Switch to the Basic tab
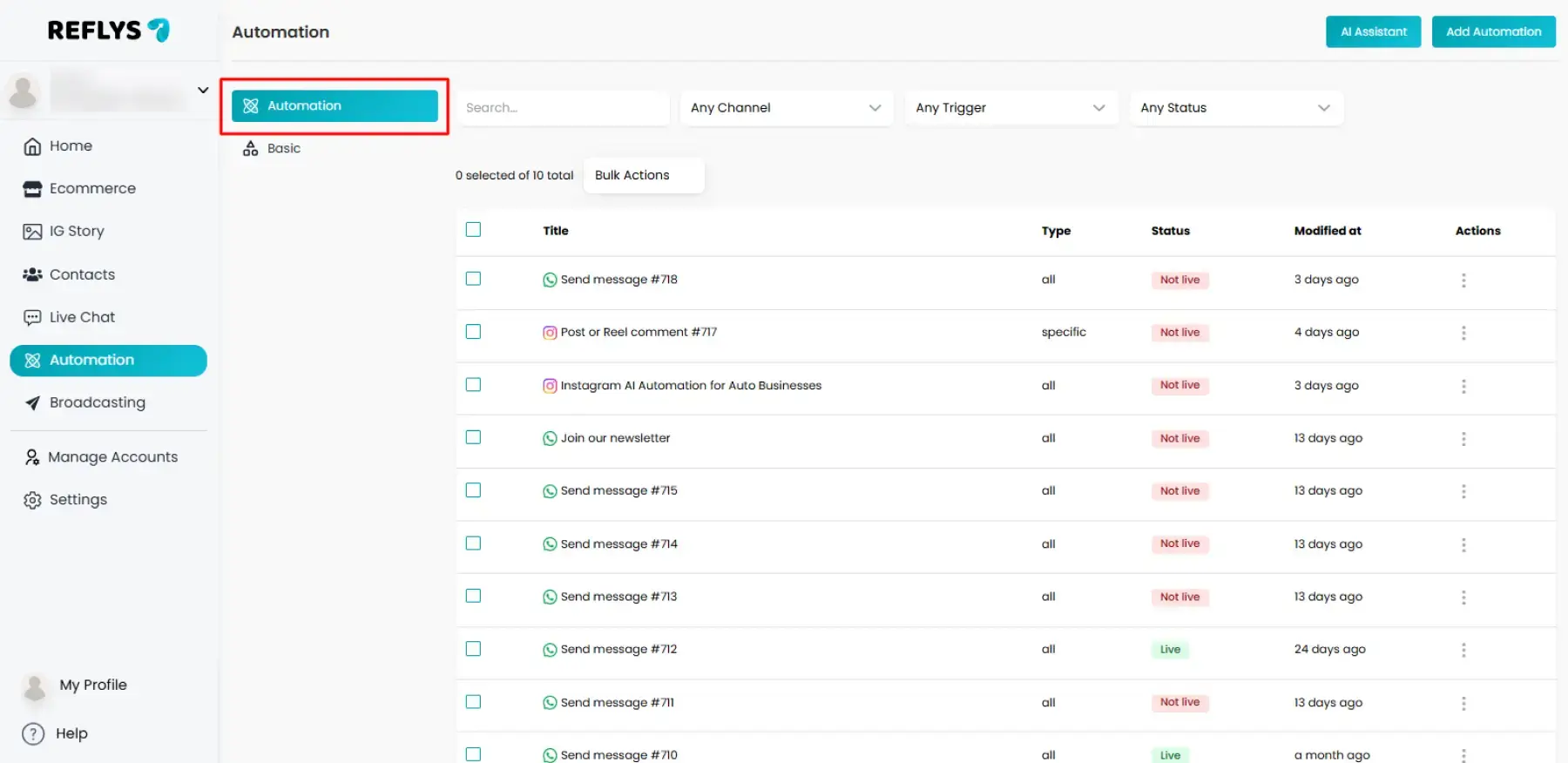The width and height of the screenshot is (1568, 763). (x=283, y=149)
